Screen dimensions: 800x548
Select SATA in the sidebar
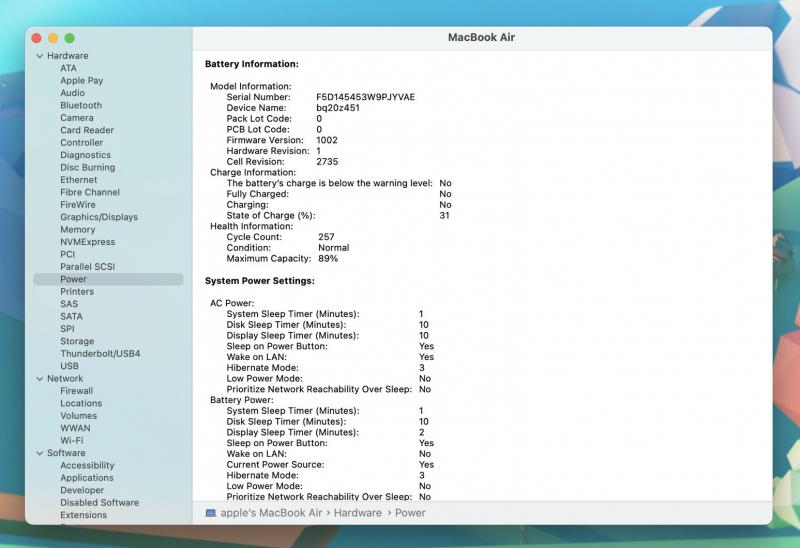(71, 316)
